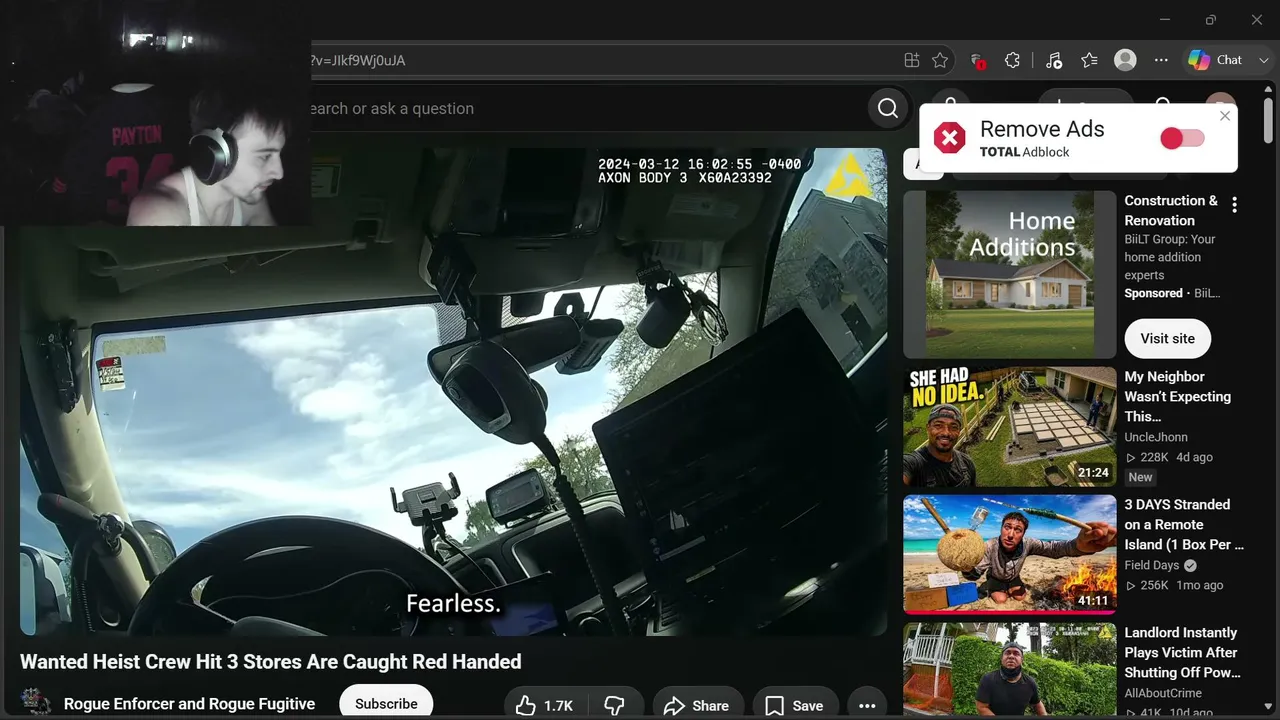Share the video
This screenshot has width=1280, height=720.
pos(698,705)
